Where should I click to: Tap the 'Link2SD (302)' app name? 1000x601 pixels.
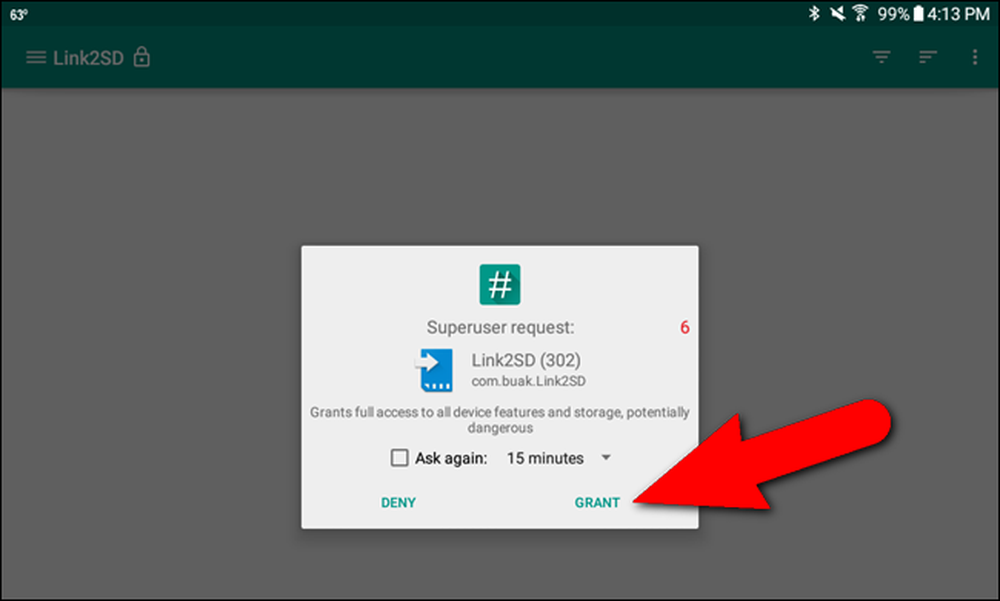(526, 360)
